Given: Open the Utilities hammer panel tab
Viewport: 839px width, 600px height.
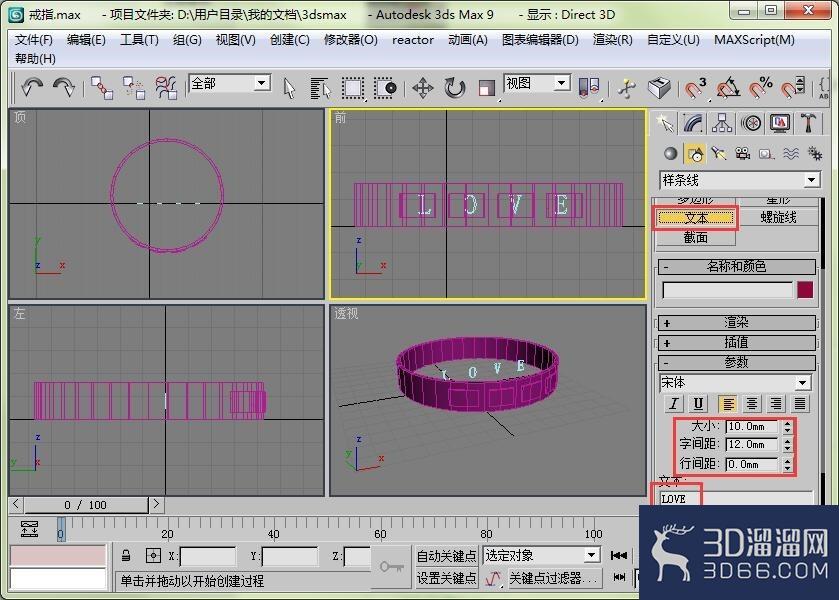Looking at the screenshot, I should 809,123.
